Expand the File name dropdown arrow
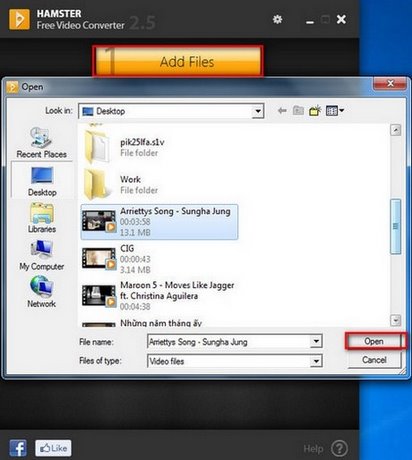Viewport: 412px width, 460px height. pos(316,341)
